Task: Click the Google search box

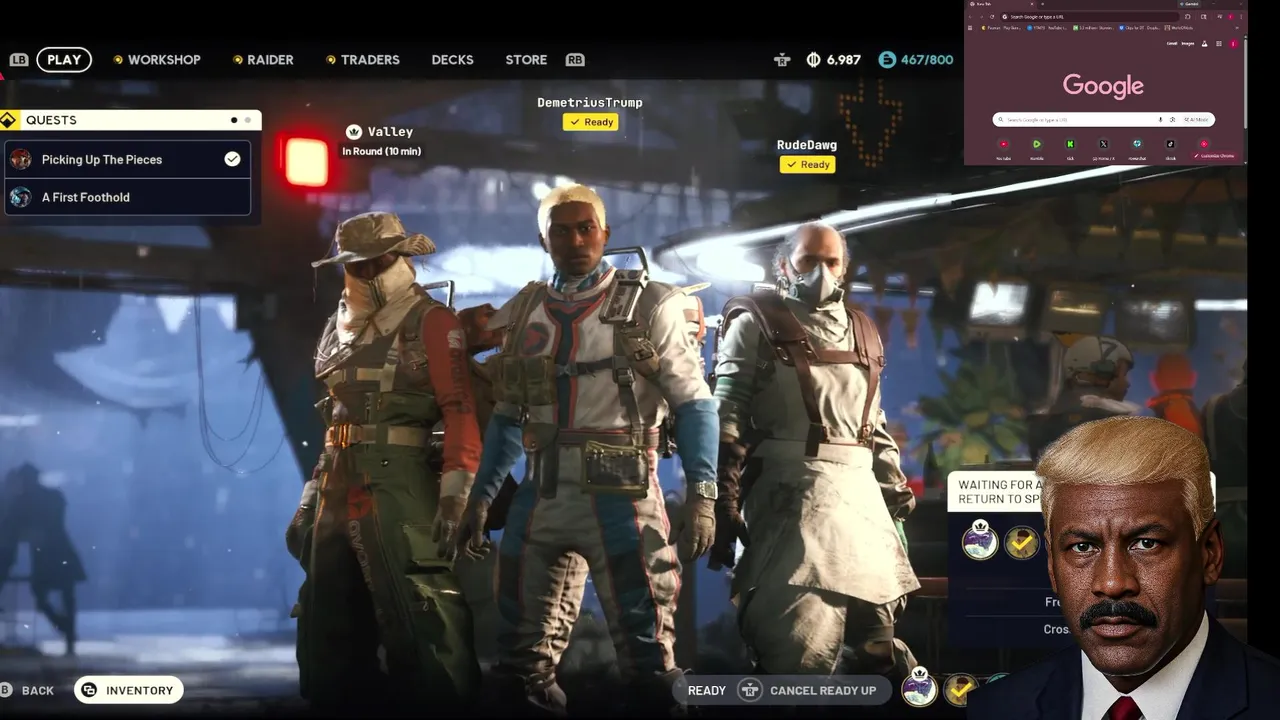Action: 1104,120
